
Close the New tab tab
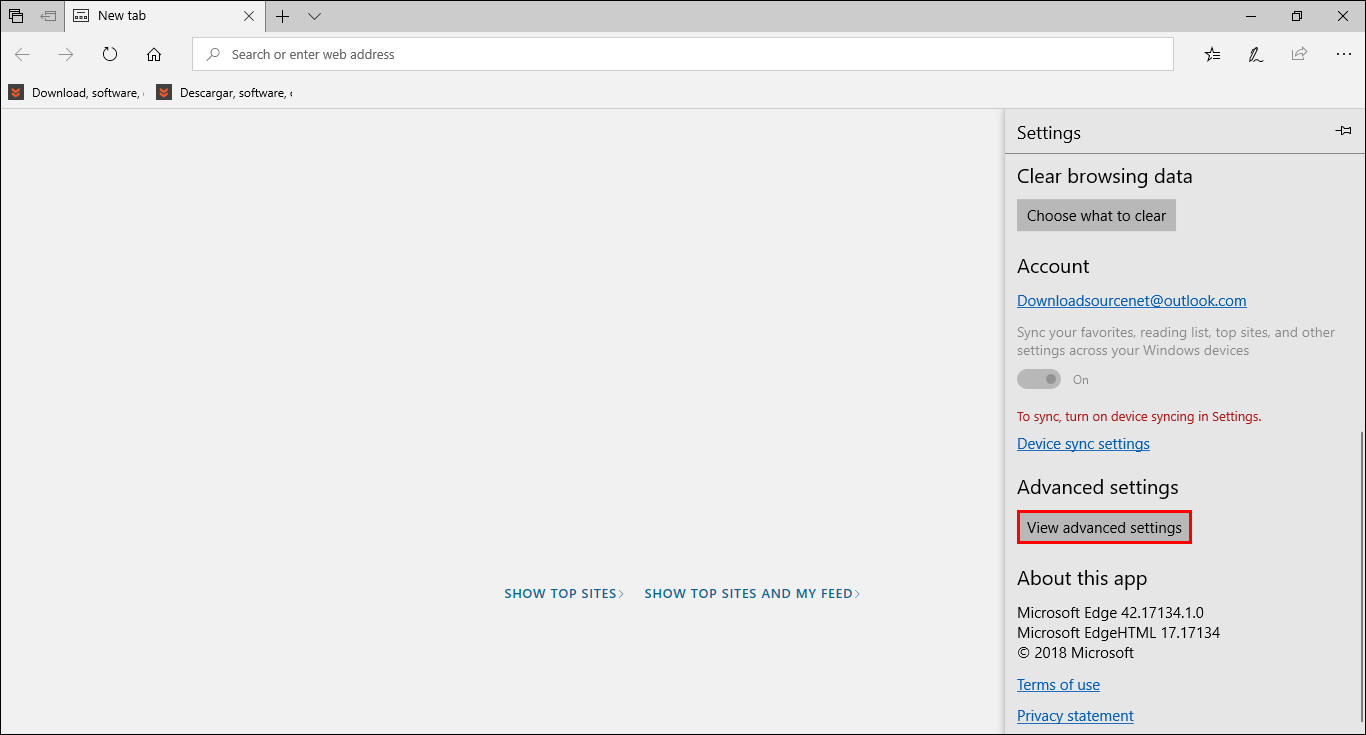249,16
